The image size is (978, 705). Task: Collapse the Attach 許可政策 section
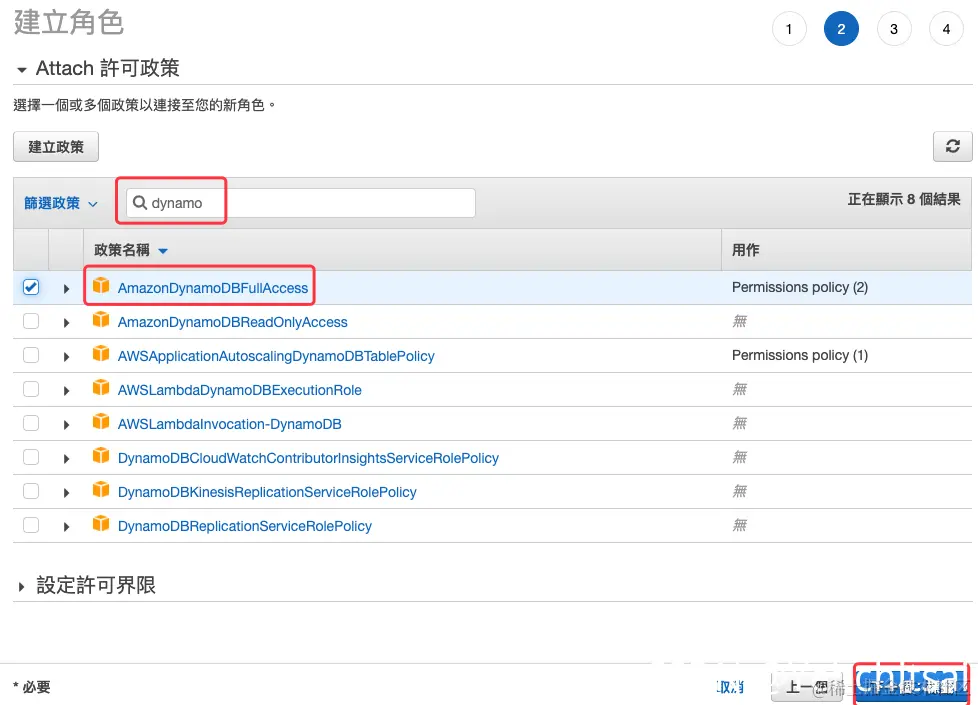click(22, 70)
